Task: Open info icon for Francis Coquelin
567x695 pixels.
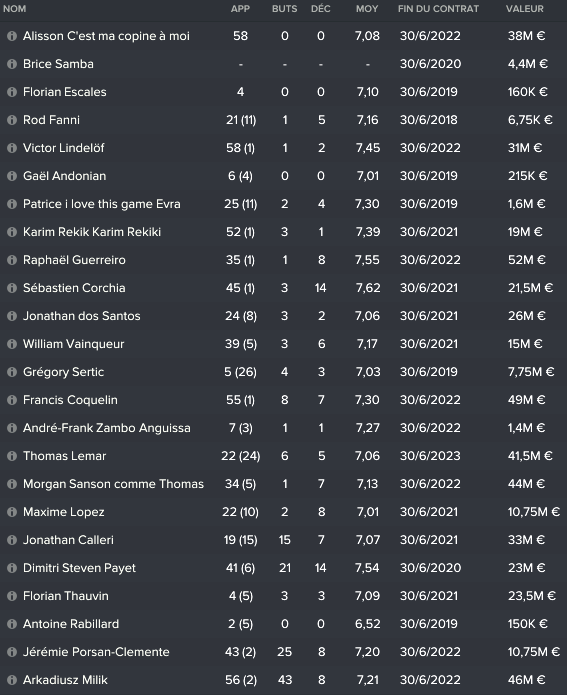Action: [x=12, y=400]
